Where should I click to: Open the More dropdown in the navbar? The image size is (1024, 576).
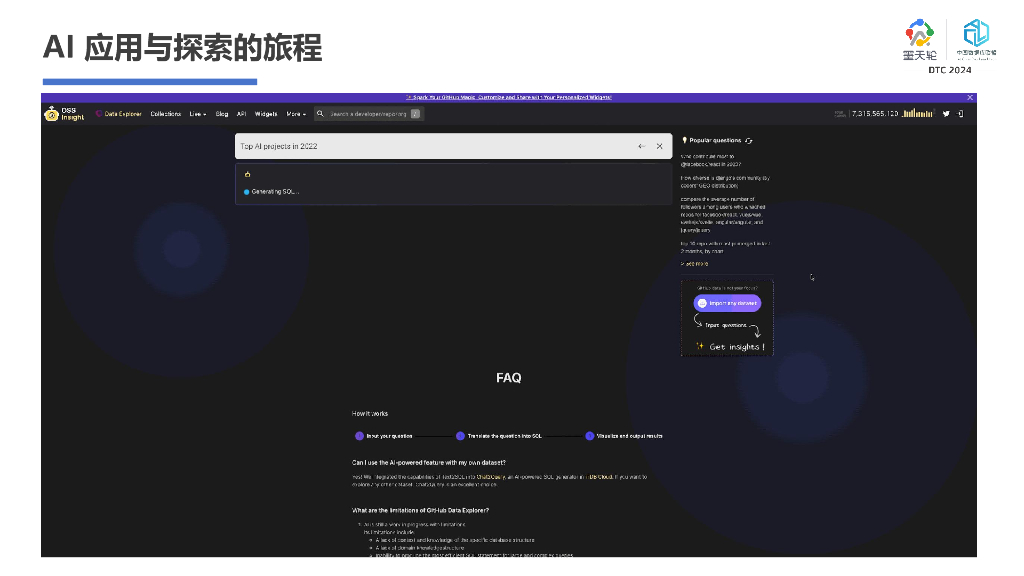295,113
